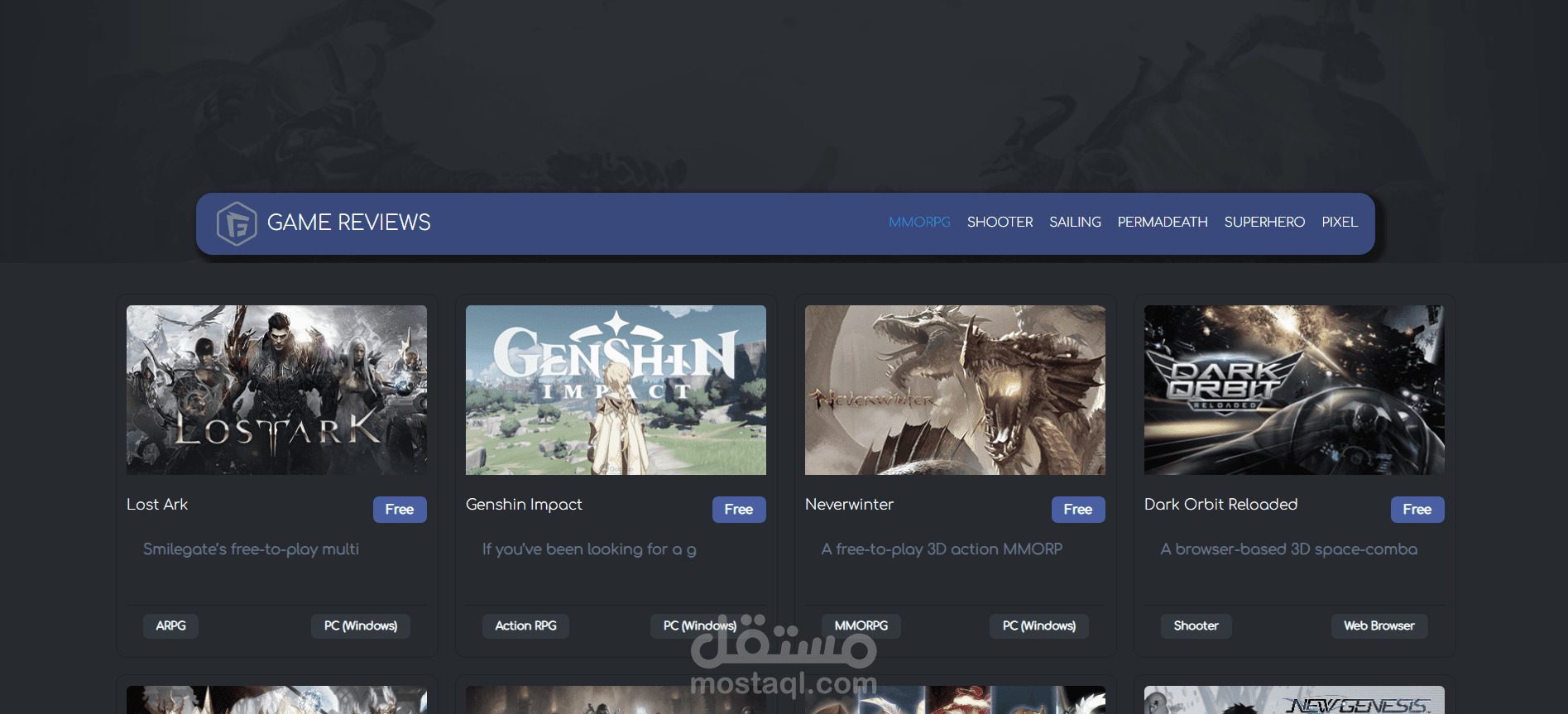Open the New Genesis game thumbnail

(x=1294, y=700)
